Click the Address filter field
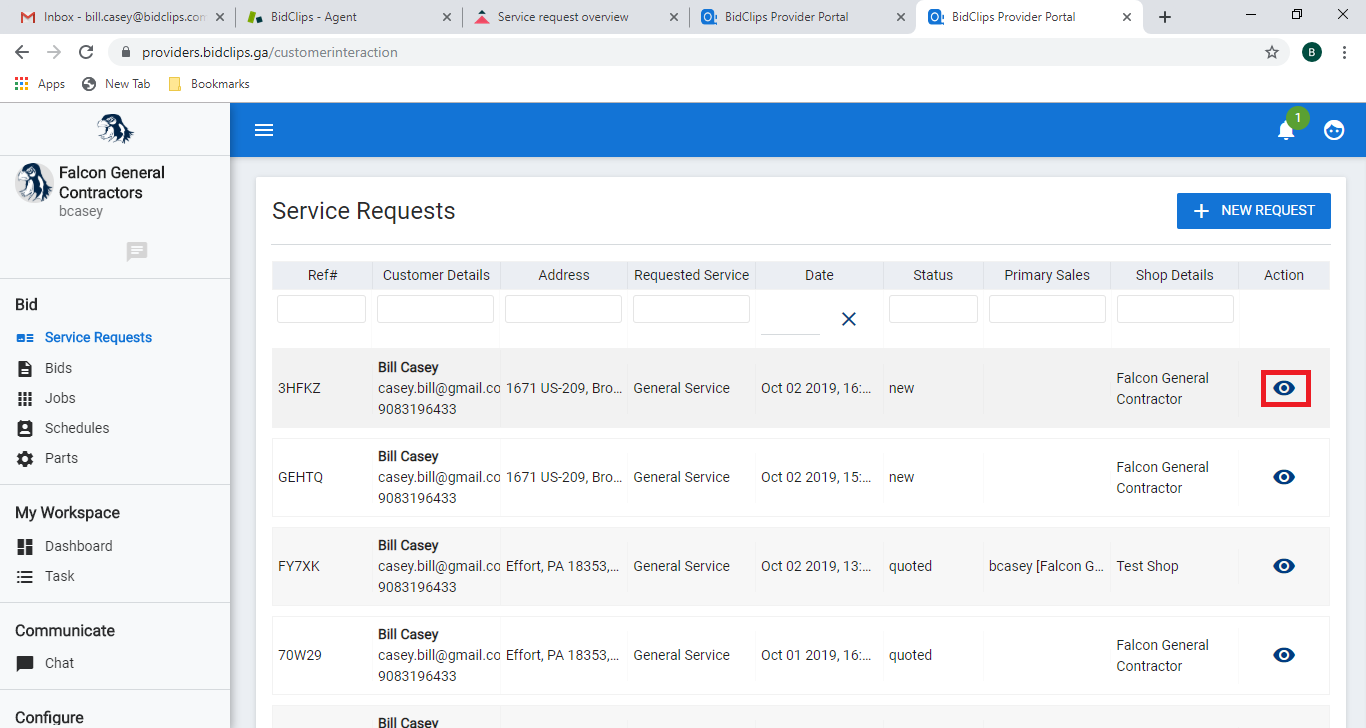This screenshot has width=1366, height=728. (563, 309)
